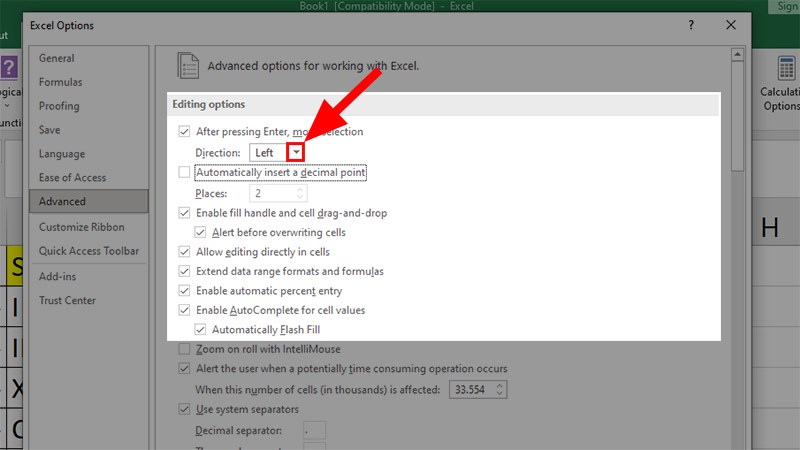Toggle Use system separators checkbox
Viewport: 800px width, 450px height.
pyautogui.click(x=184, y=409)
